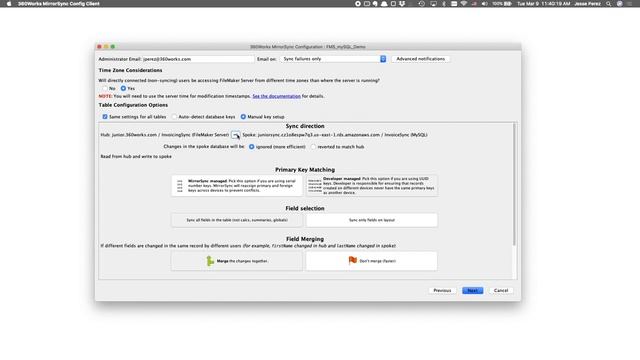Choose Merge the changes together
Image resolution: width=640 pixels, height=360 pixels.
point(237,261)
